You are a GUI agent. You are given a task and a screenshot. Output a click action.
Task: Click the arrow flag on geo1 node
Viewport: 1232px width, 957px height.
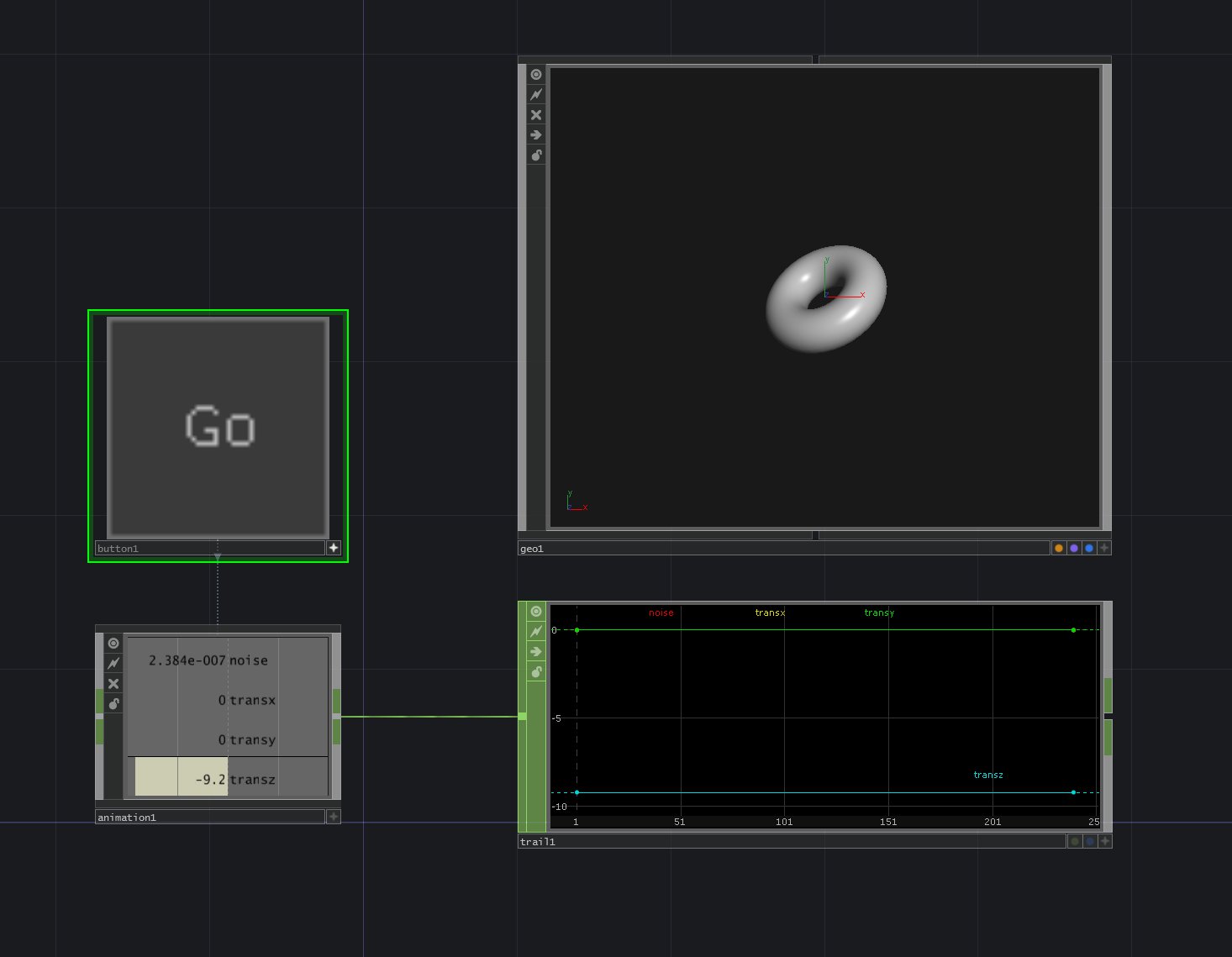click(x=536, y=135)
